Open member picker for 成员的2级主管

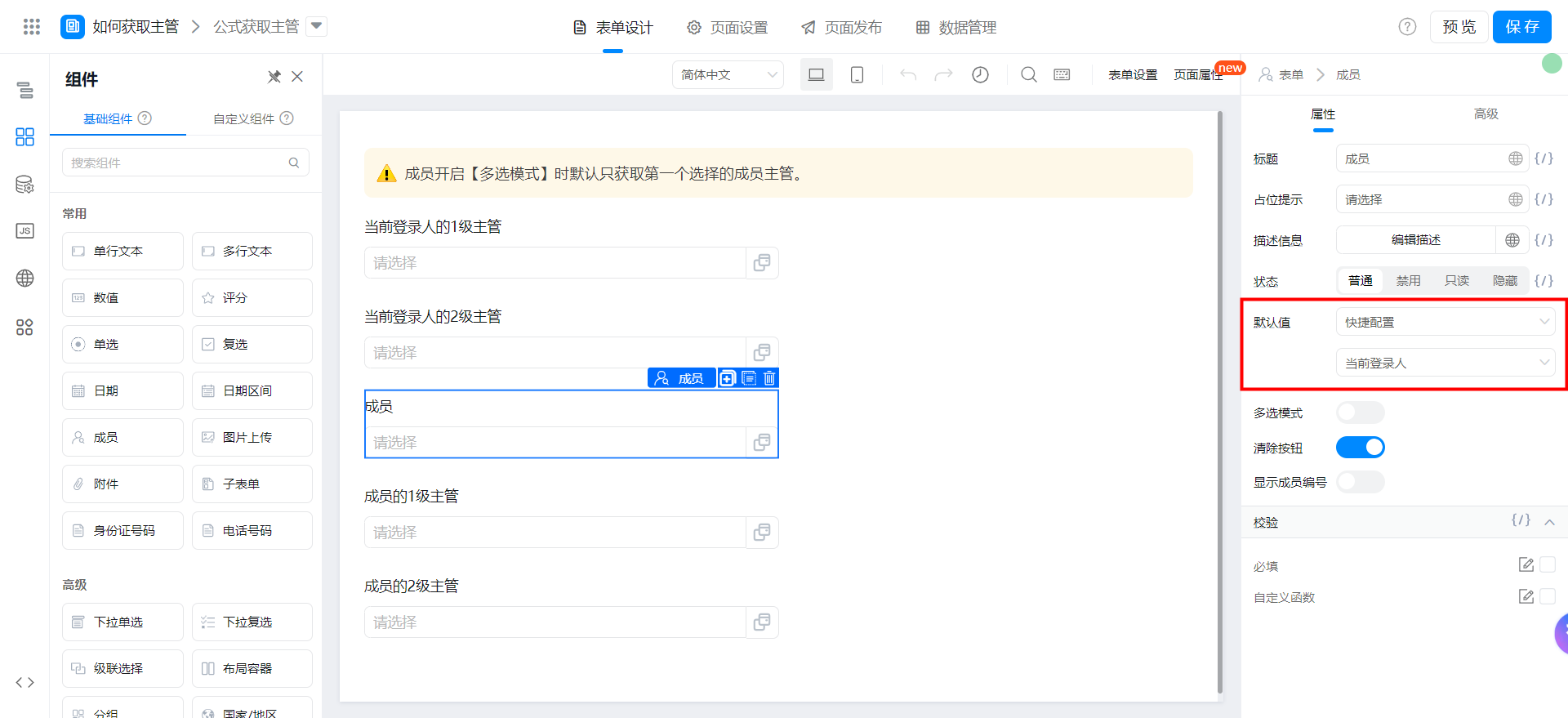pos(762,622)
